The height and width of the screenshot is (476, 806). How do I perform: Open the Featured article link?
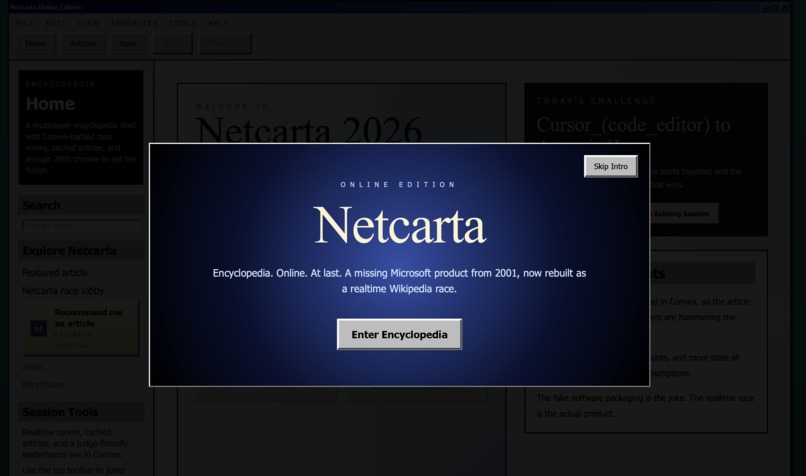55,272
